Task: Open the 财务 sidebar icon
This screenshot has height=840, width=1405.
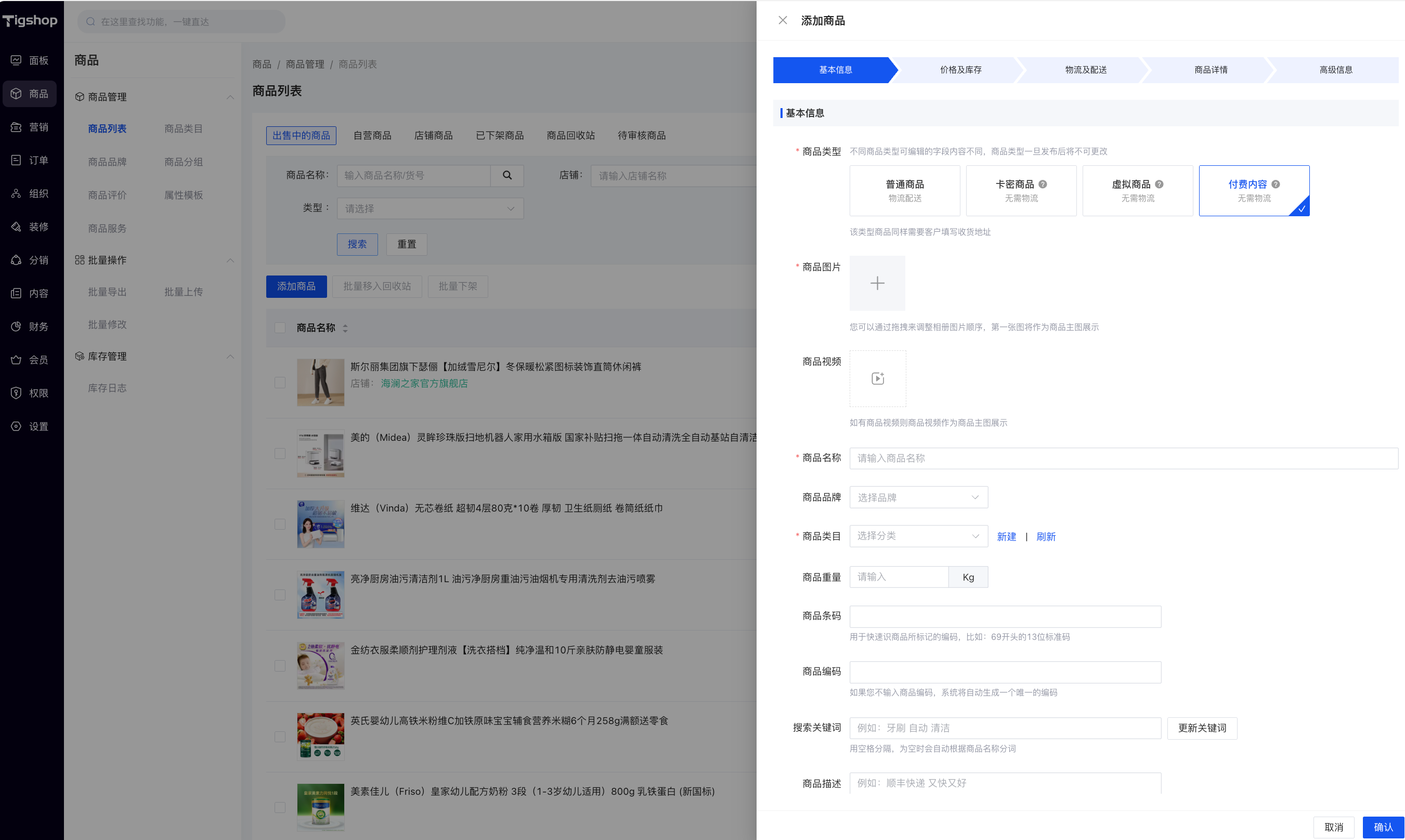Action: point(17,326)
